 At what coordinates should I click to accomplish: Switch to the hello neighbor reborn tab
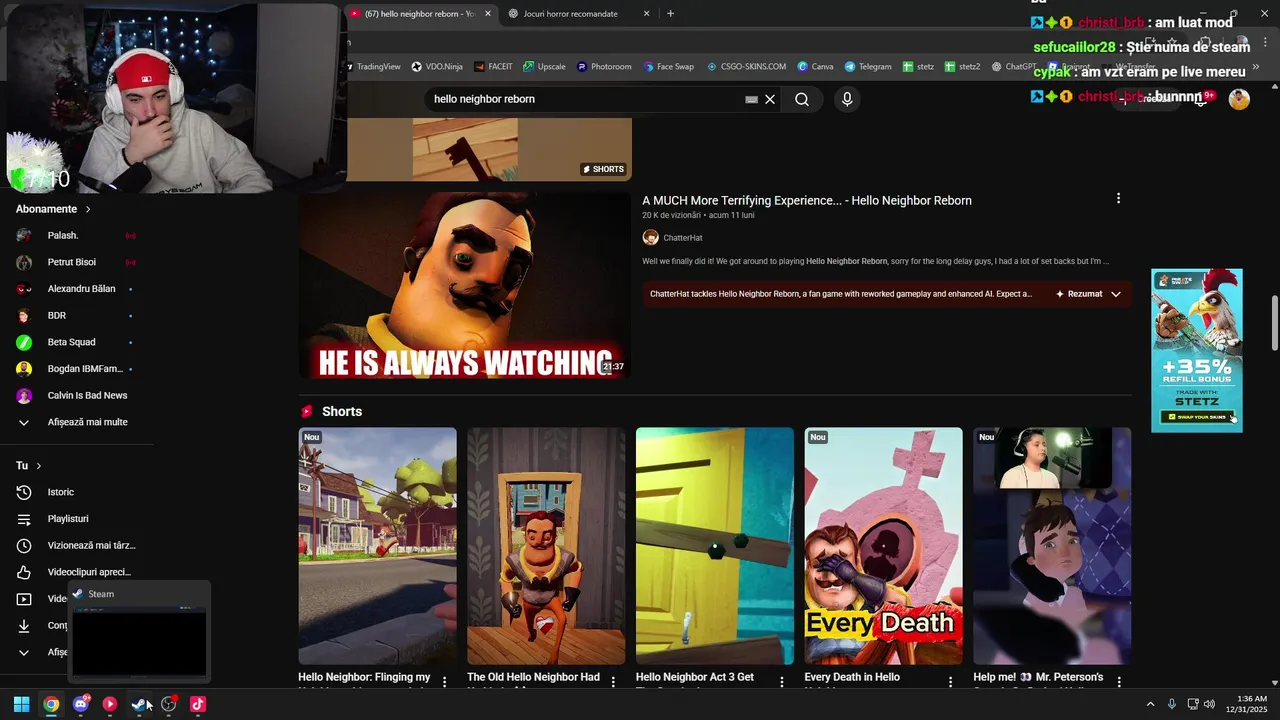[420, 14]
